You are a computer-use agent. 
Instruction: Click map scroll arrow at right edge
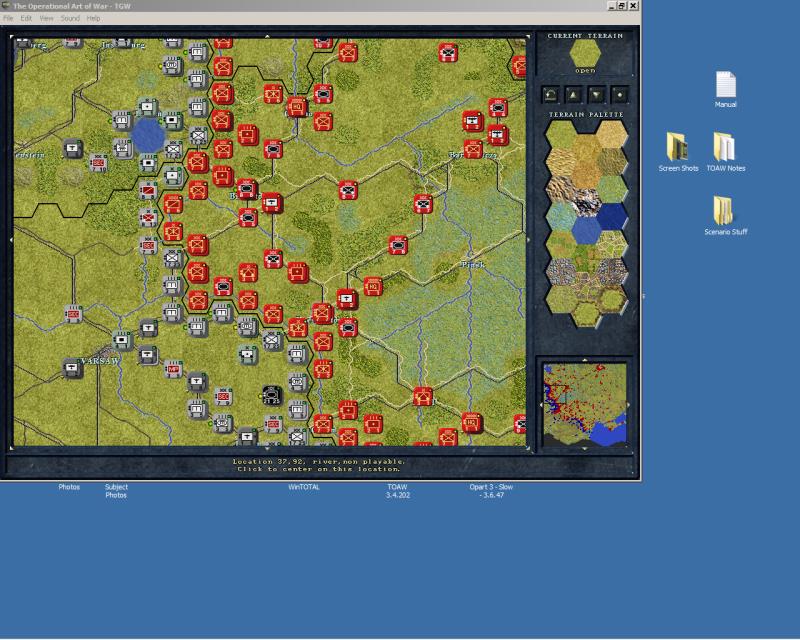click(529, 239)
